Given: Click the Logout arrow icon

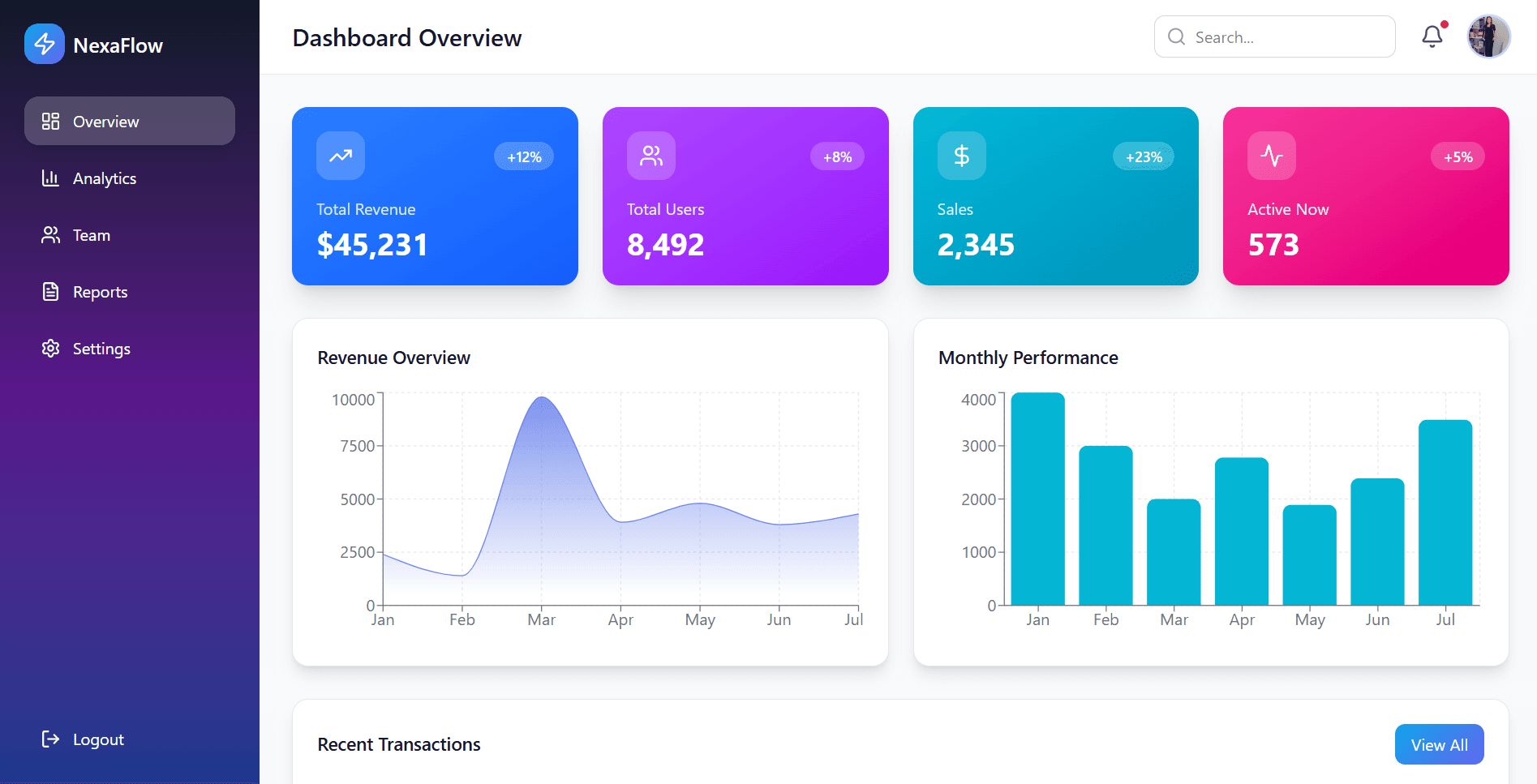Looking at the screenshot, I should coord(50,739).
